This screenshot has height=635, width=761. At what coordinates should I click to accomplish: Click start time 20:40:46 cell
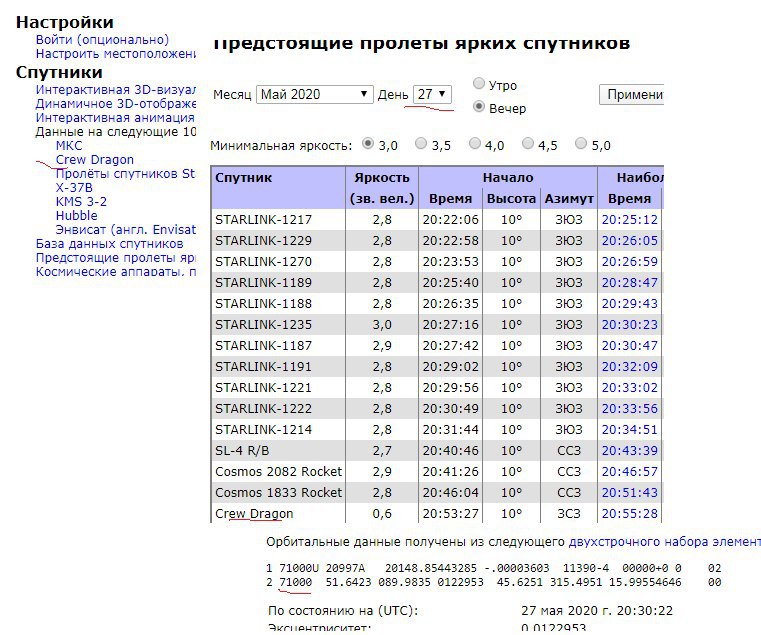tap(450, 451)
